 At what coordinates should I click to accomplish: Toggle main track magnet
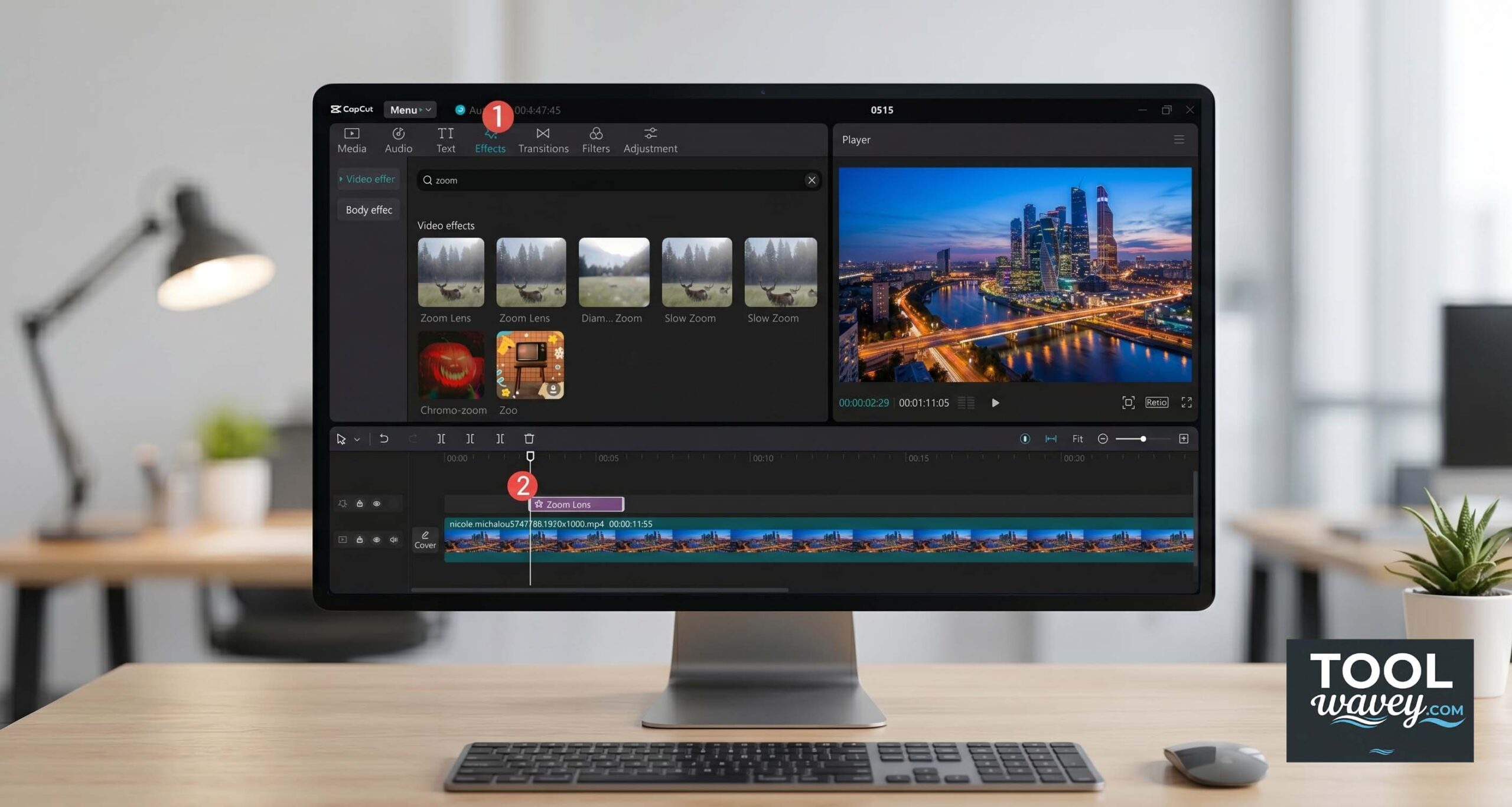tap(1025, 439)
